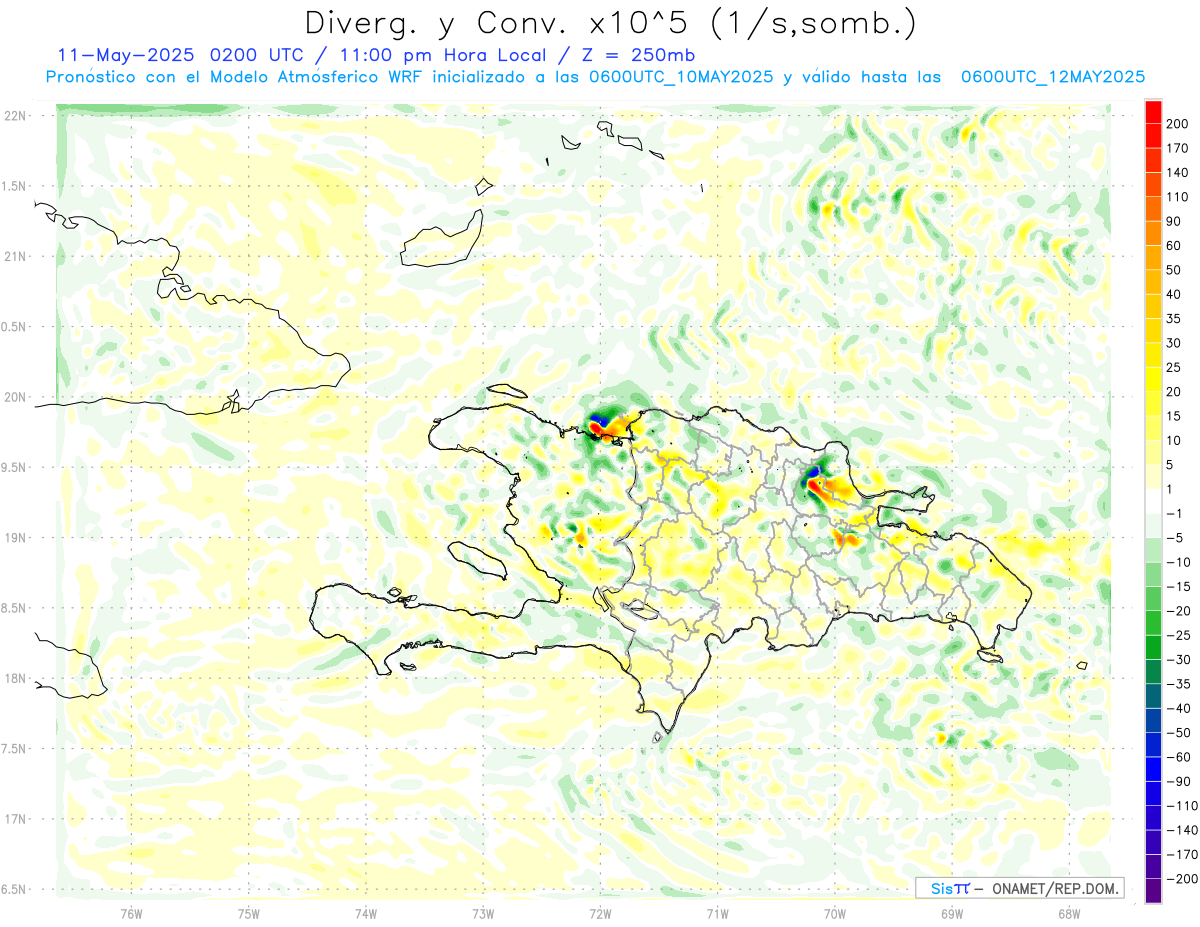Click the '74W' longitude label
Image resolution: width=1200 pixels, height=927 pixels.
click(366, 913)
